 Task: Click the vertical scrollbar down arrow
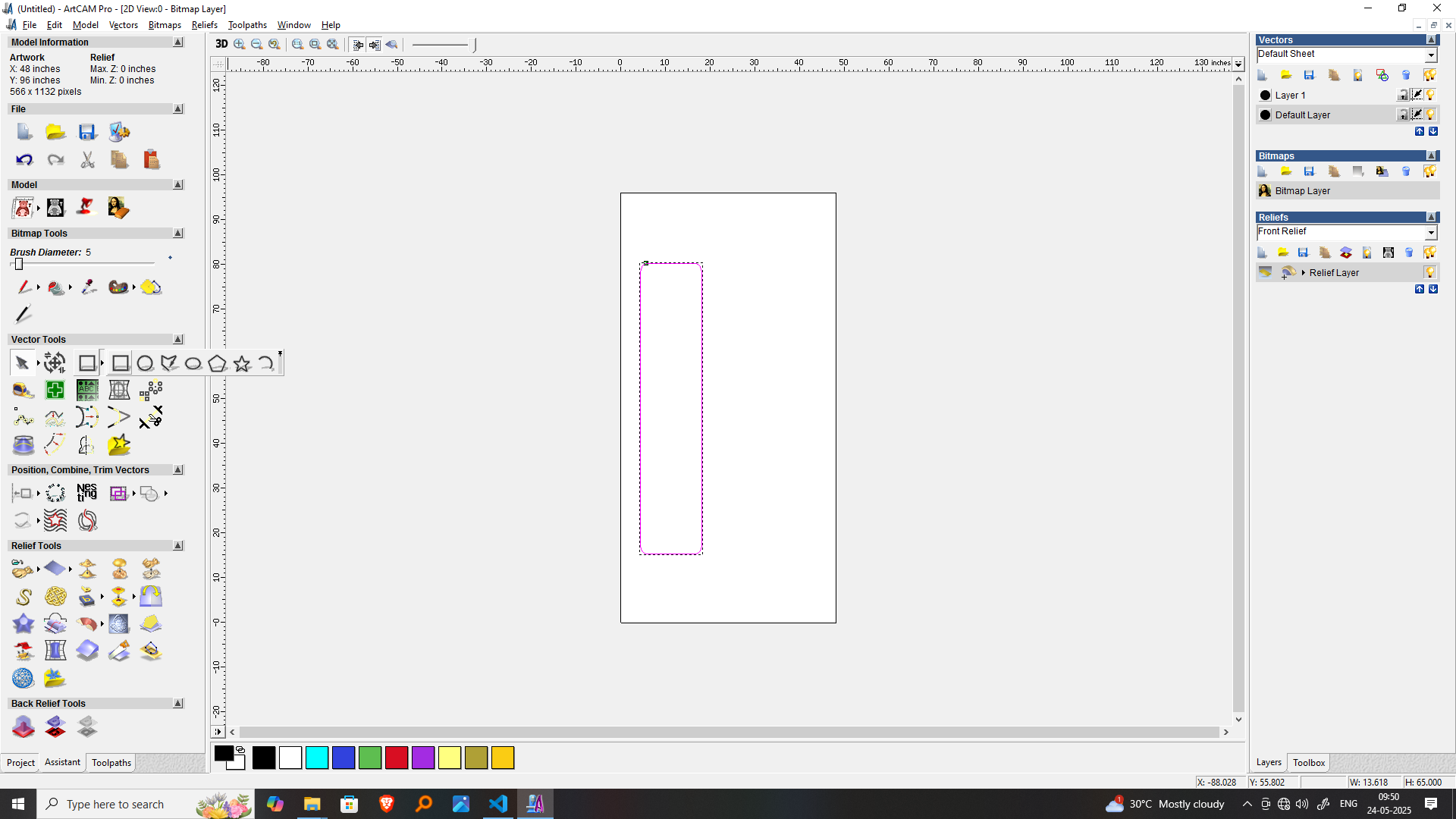tap(1238, 720)
